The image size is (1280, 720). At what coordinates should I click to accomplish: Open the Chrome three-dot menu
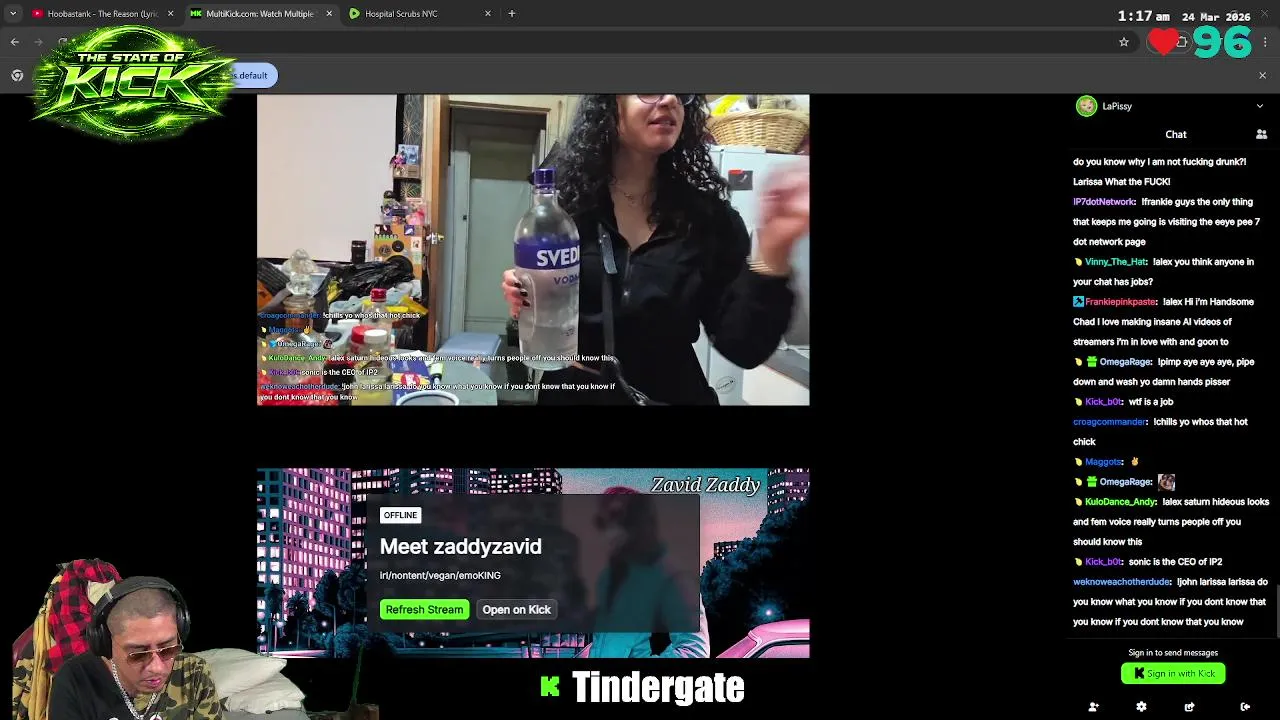pos(1265,42)
